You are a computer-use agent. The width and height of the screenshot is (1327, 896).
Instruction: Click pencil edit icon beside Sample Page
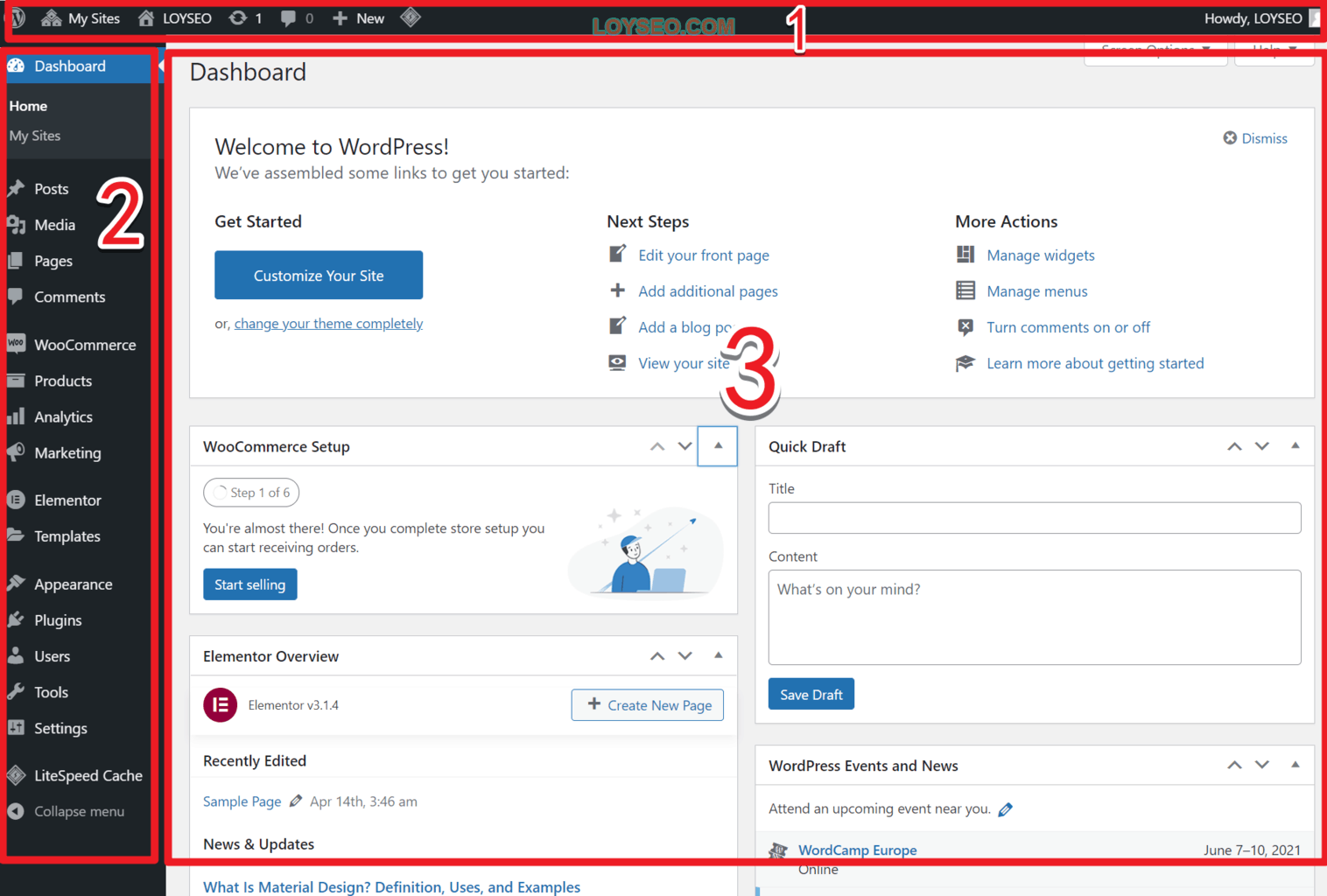(x=296, y=801)
